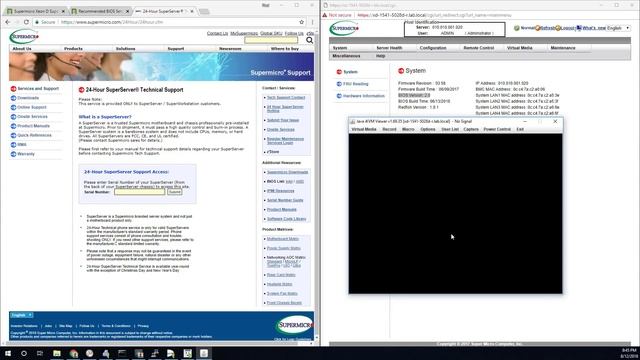The width and height of the screenshot is (640, 360).
Task: Open Online Support in the sidebar
Action: 32,107
